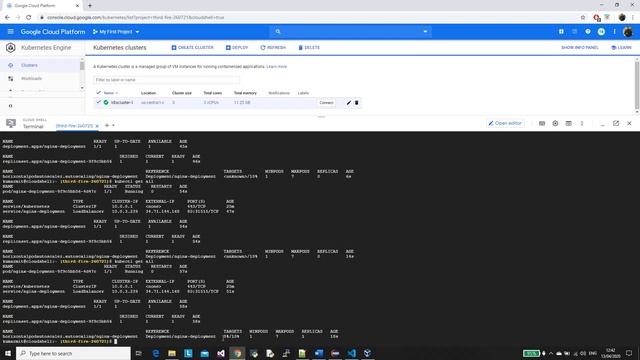Click the Google Cloud Platform logo text
The width and height of the screenshot is (640, 360).
click(x=53, y=31)
